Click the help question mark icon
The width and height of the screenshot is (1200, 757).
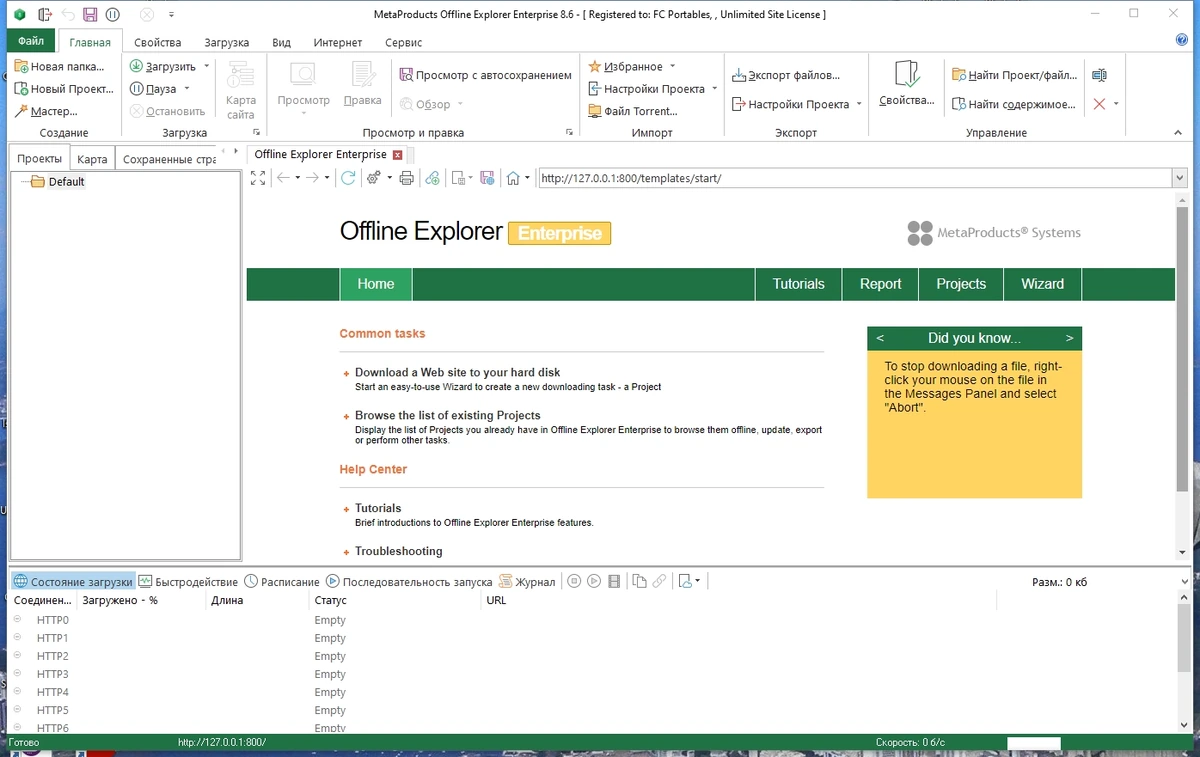(x=1182, y=40)
